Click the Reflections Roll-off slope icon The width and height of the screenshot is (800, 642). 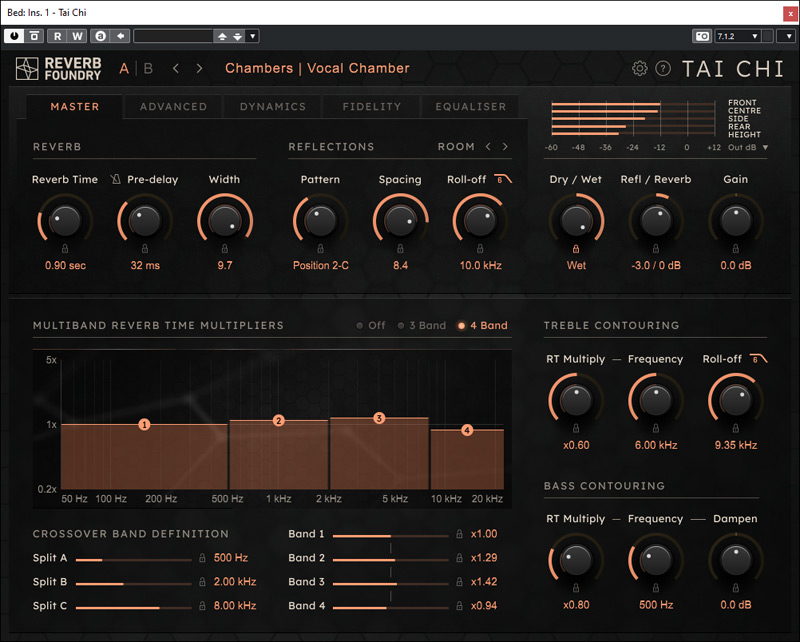point(503,180)
